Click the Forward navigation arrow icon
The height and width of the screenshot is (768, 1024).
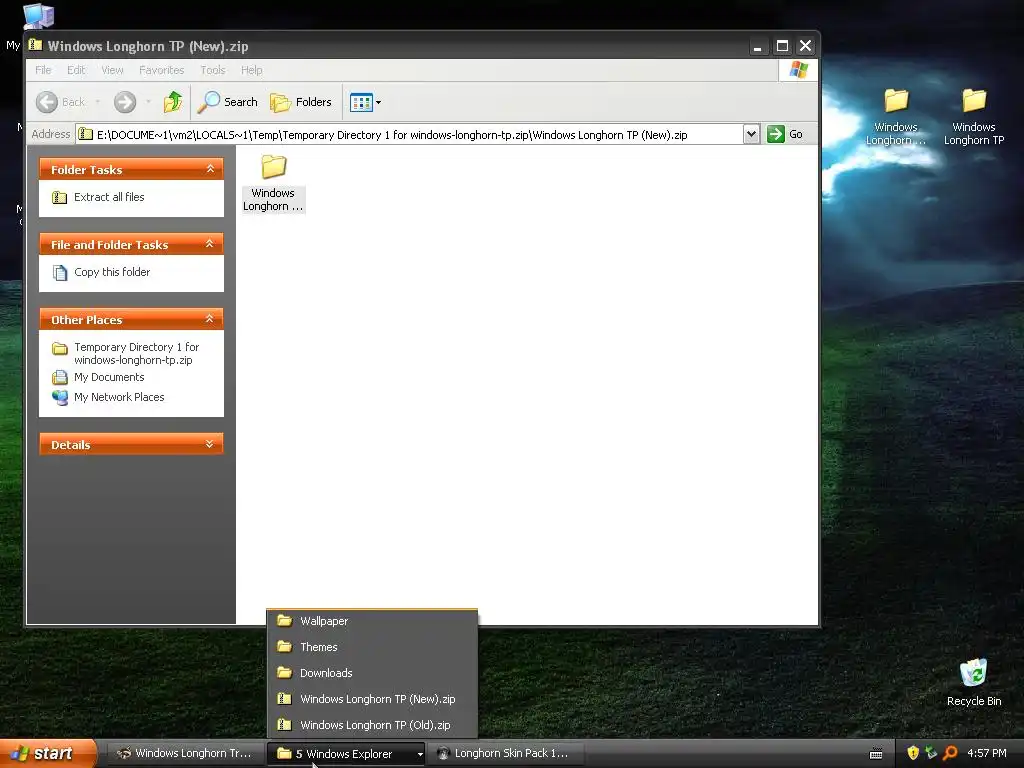pyautogui.click(x=125, y=102)
